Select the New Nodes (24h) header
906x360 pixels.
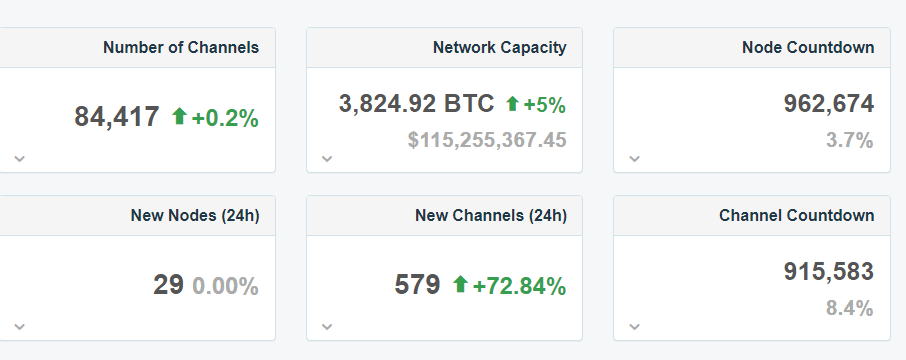point(195,216)
